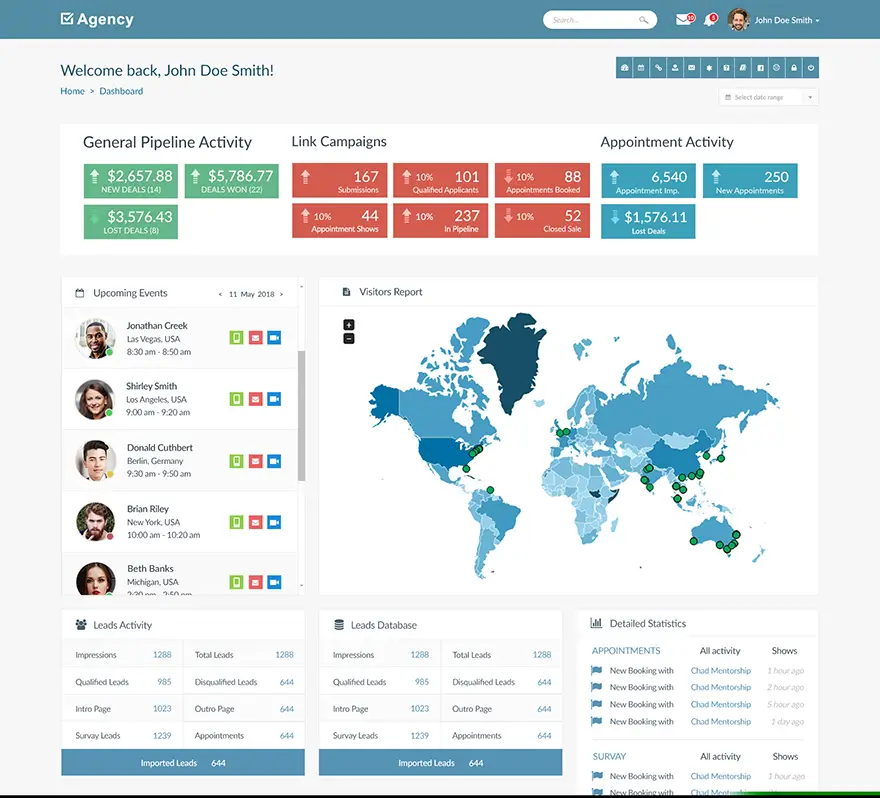This screenshot has height=798, width=880.
Task: Open the Select date range dropdown
Action: coord(767,97)
